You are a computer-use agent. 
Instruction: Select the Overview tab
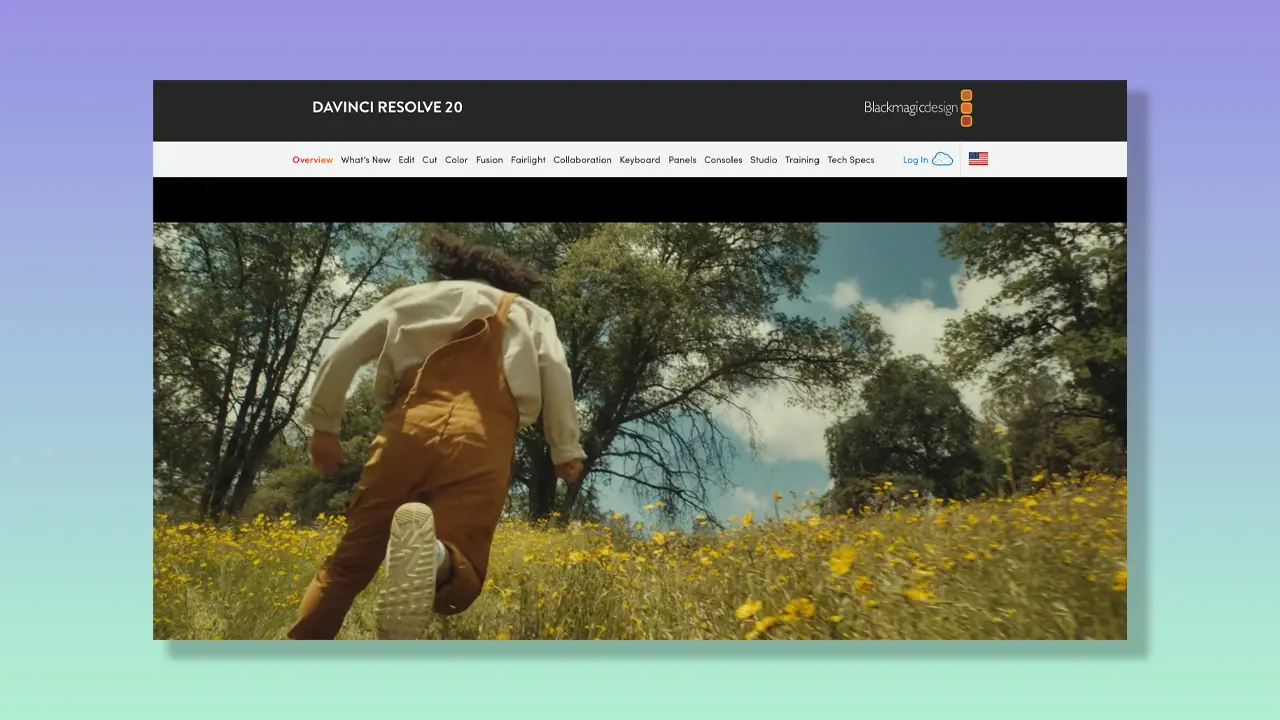[312, 160]
